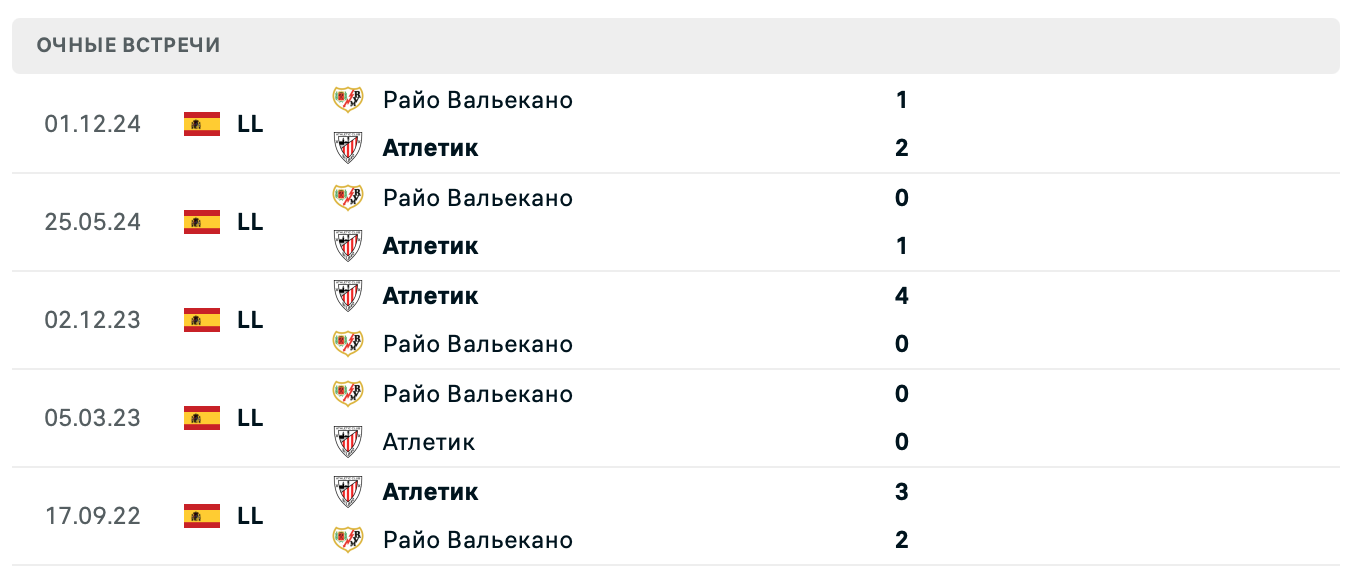
Task: Click the Rayo Vallecano crest in the 01.12.24 match
Action: 348,100
